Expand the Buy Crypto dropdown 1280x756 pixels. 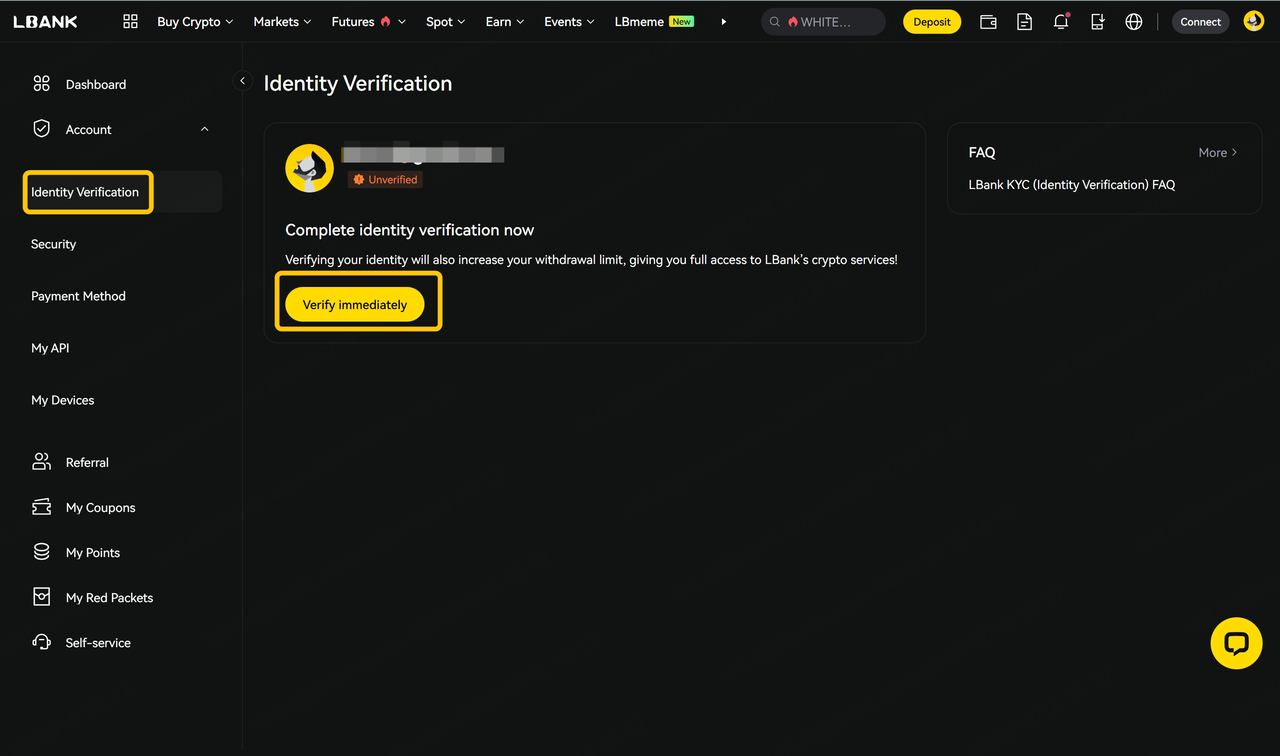click(x=195, y=21)
